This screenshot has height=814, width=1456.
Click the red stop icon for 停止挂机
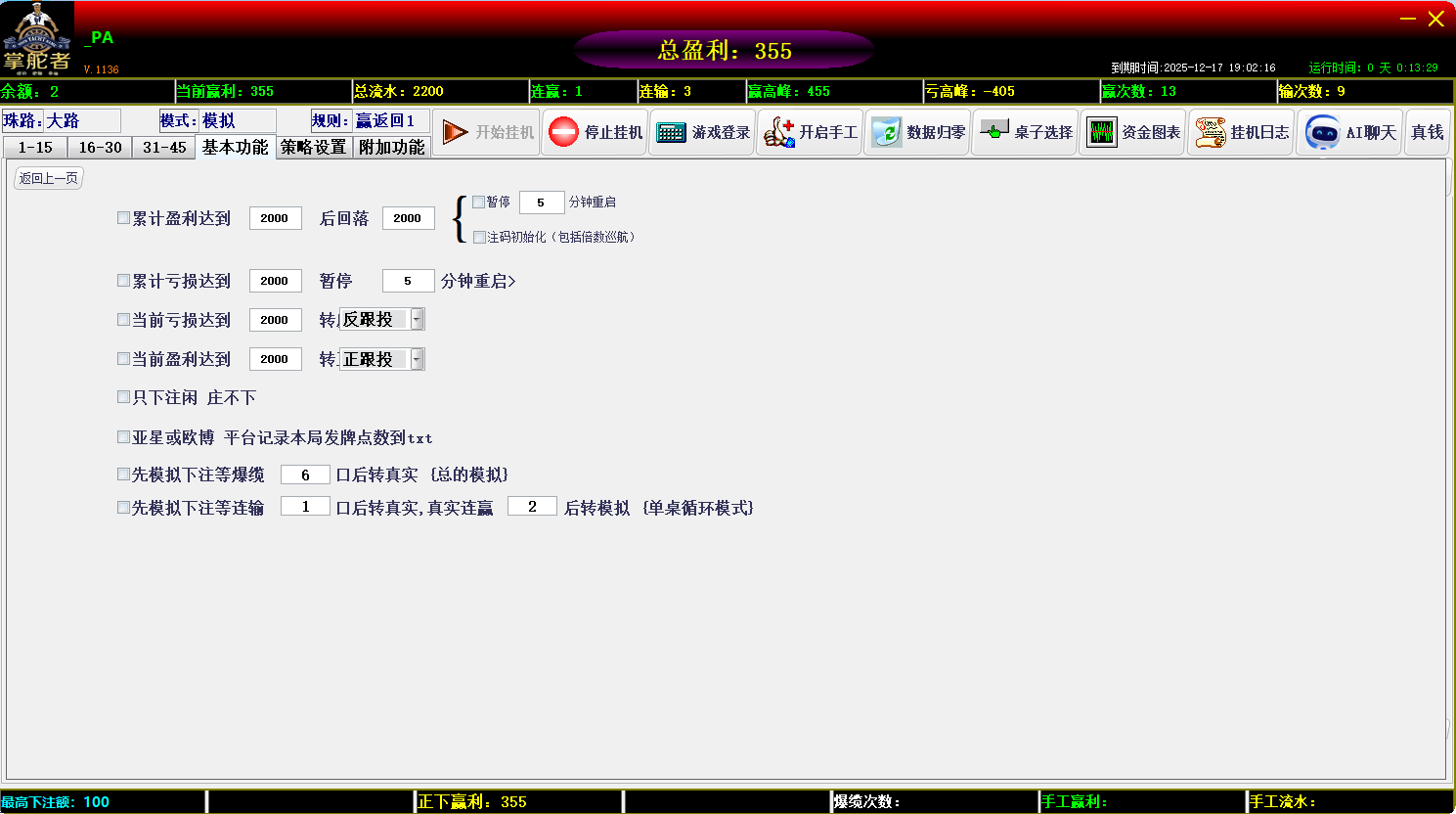(x=563, y=132)
